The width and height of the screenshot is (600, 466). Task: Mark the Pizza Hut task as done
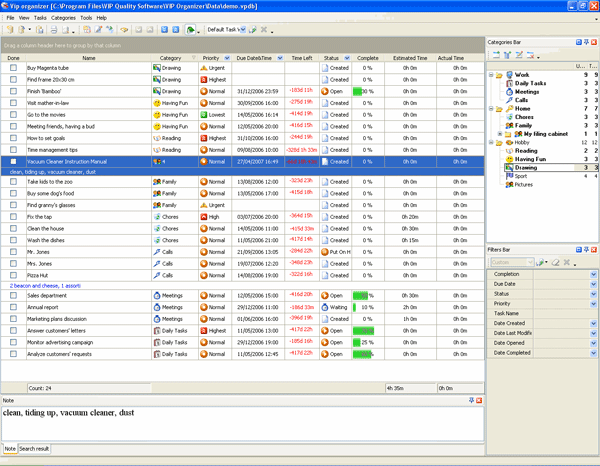pos(13,273)
